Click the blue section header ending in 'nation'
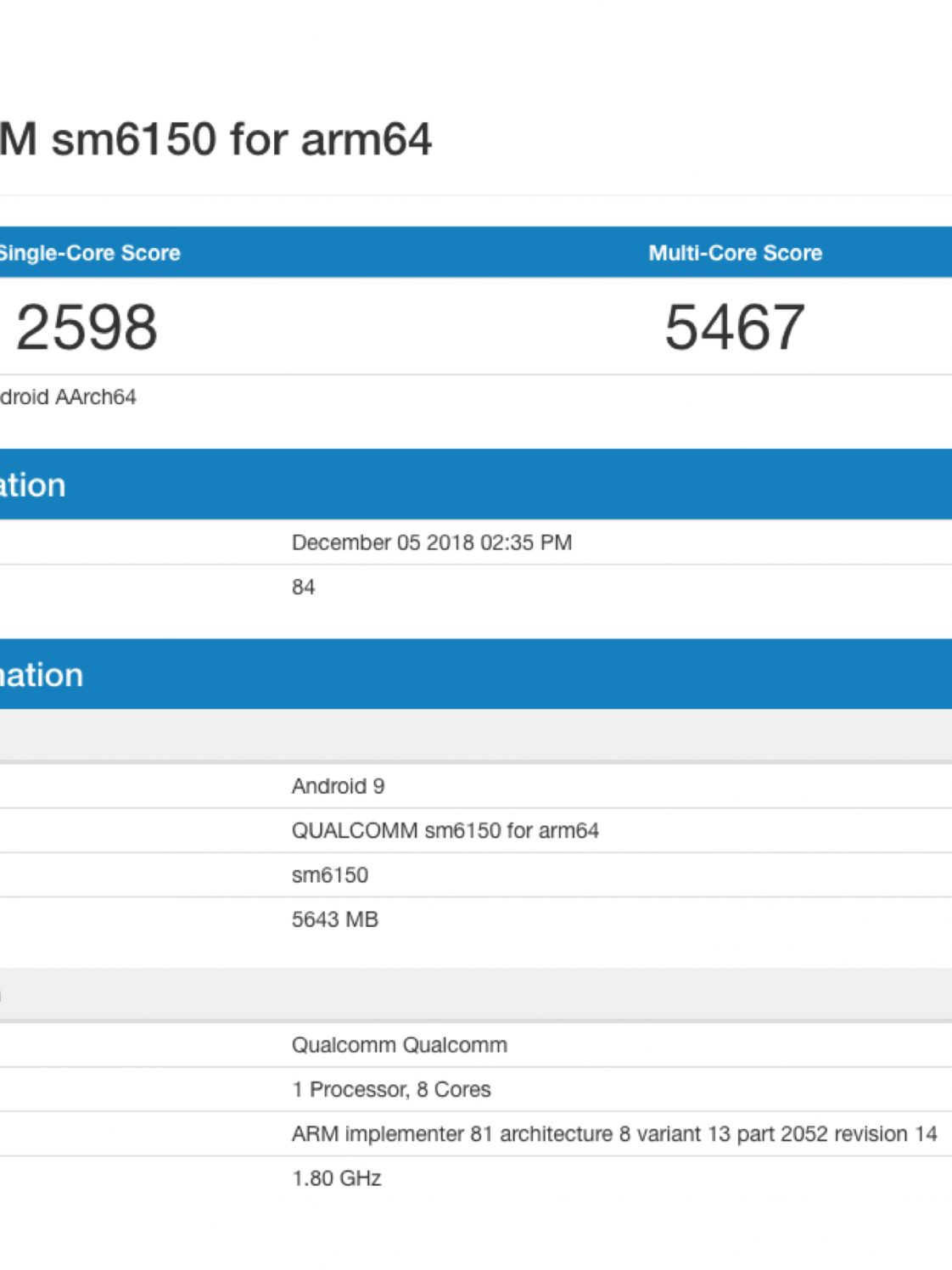Image resolution: width=952 pixels, height=1270 pixels. click(x=42, y=675)
